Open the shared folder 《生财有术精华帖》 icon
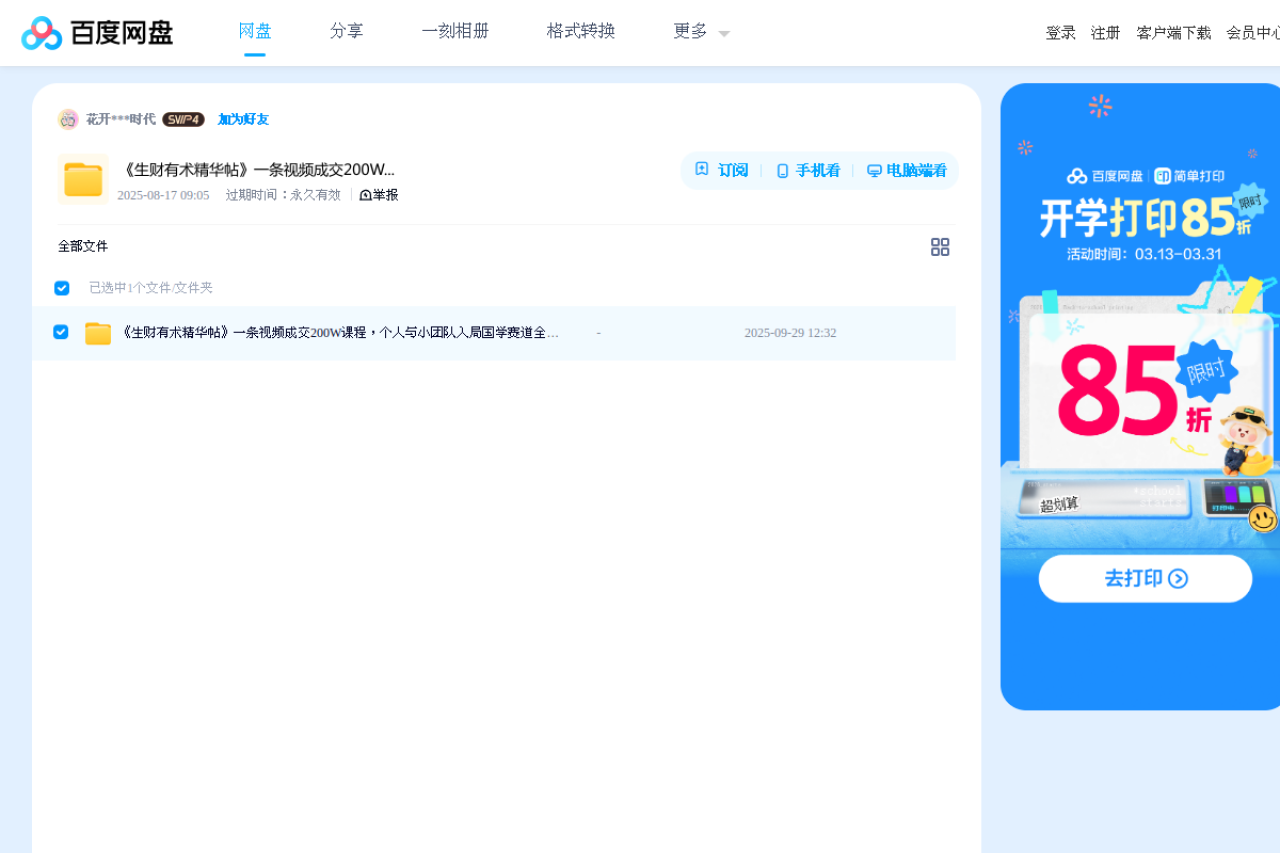Viewport: 1280px width, 853px height. 83,180
